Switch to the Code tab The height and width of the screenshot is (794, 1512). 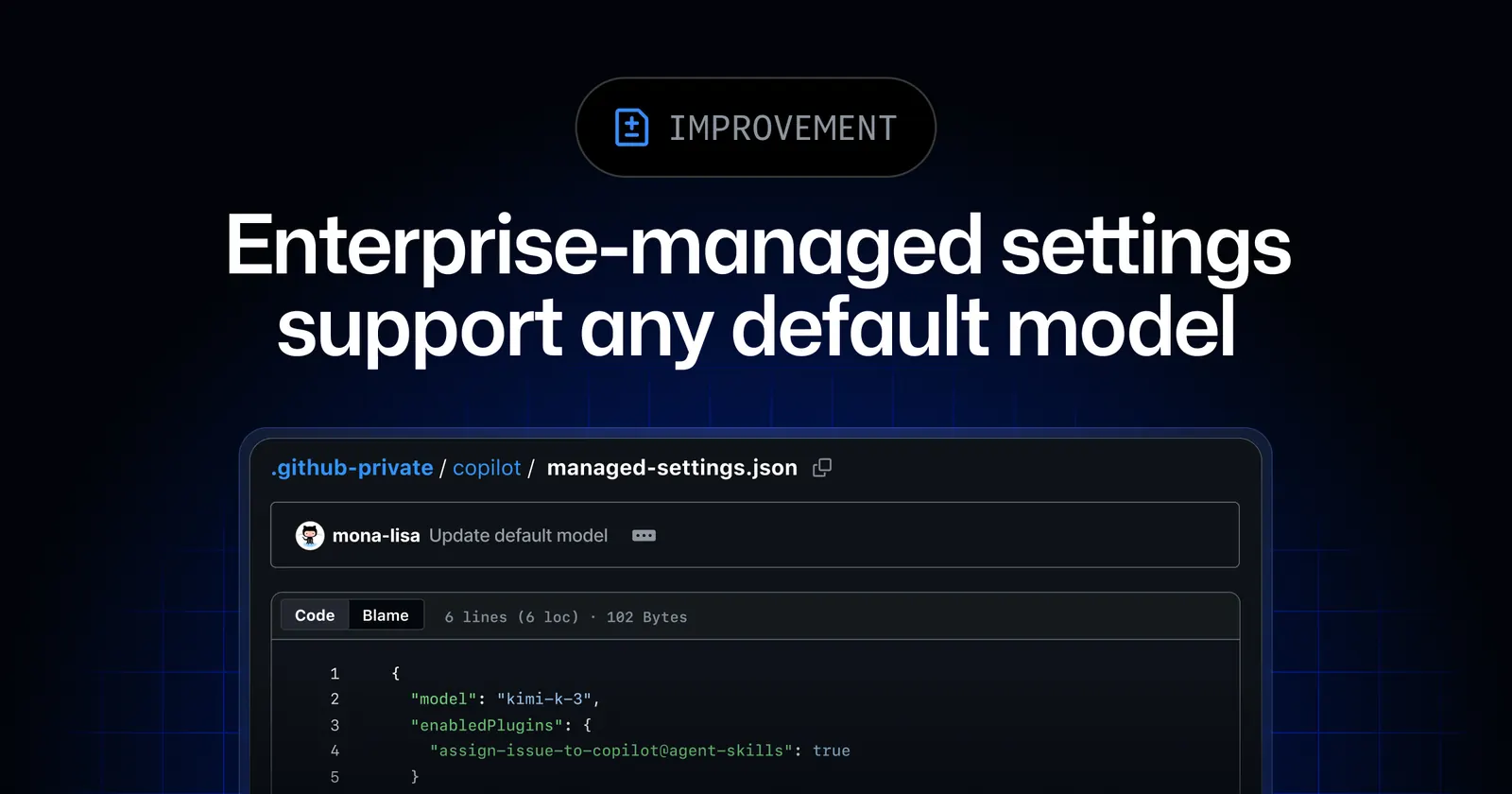point(315,615)
